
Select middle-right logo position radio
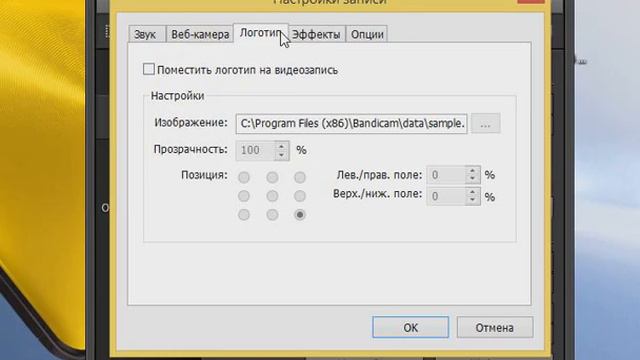pyautogui.click(x=300, y=196)
